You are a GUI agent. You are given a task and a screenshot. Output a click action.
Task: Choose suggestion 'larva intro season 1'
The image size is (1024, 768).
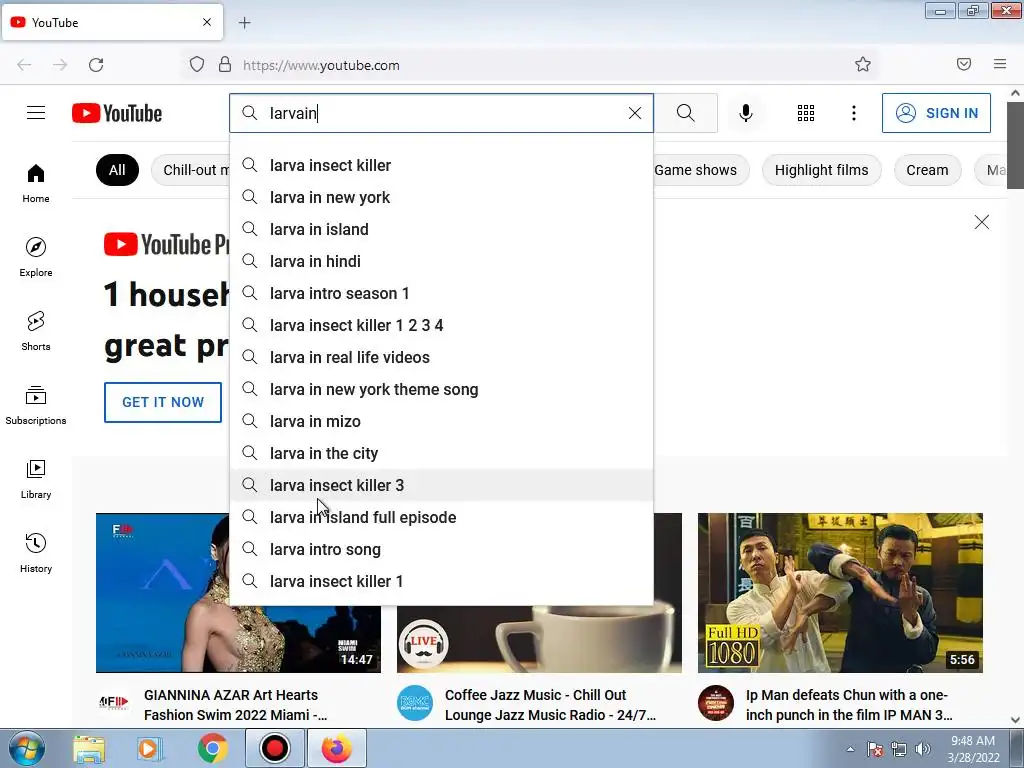point(441,293)
